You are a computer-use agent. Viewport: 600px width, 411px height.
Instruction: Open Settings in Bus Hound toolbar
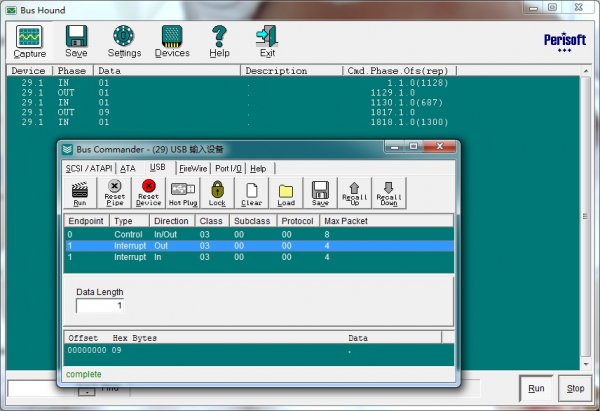click(124, 41)
